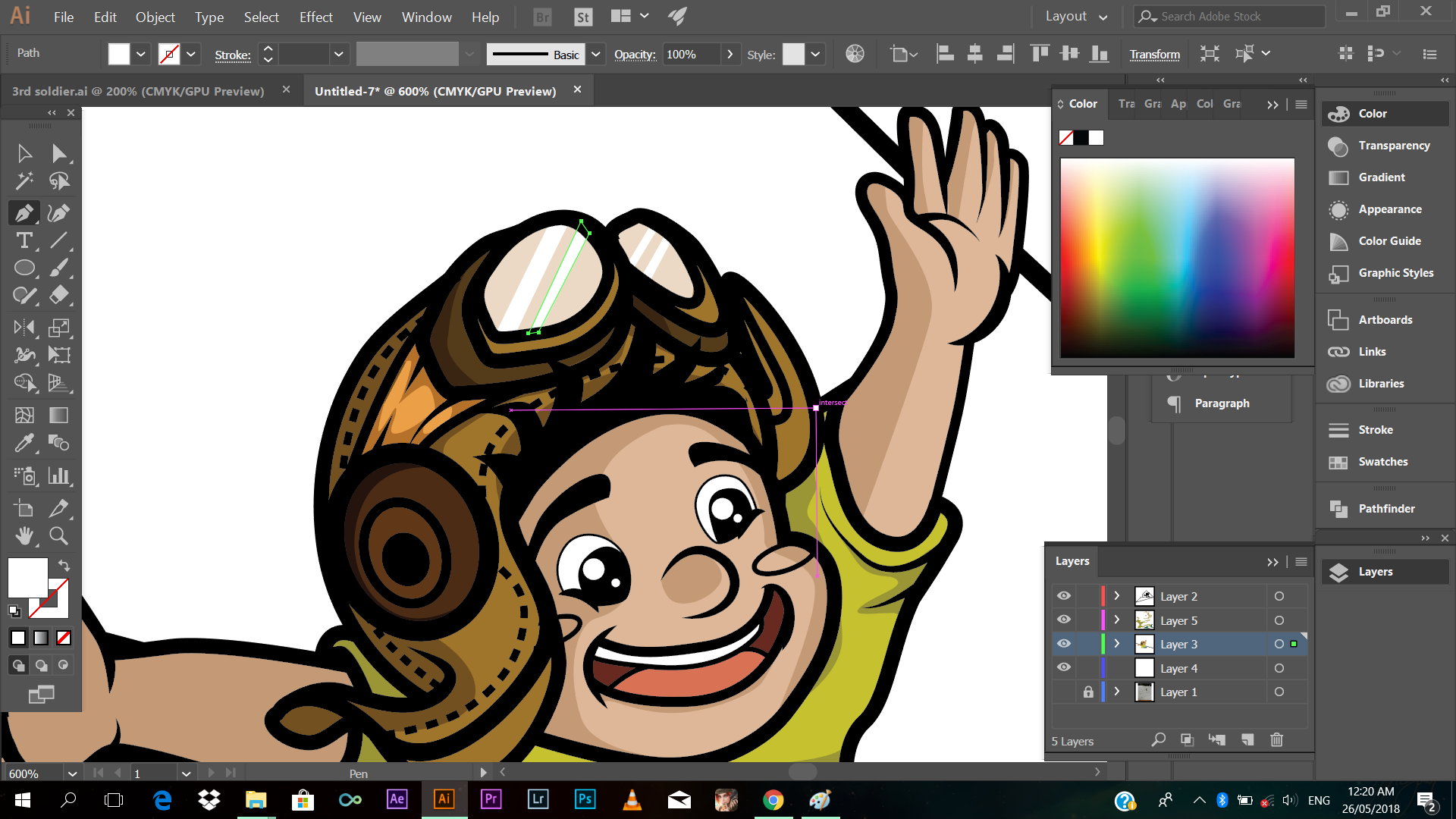This screenshot has height=819, width=1456.
Task: Choose the Gradient tool
Action: point(58,415)
